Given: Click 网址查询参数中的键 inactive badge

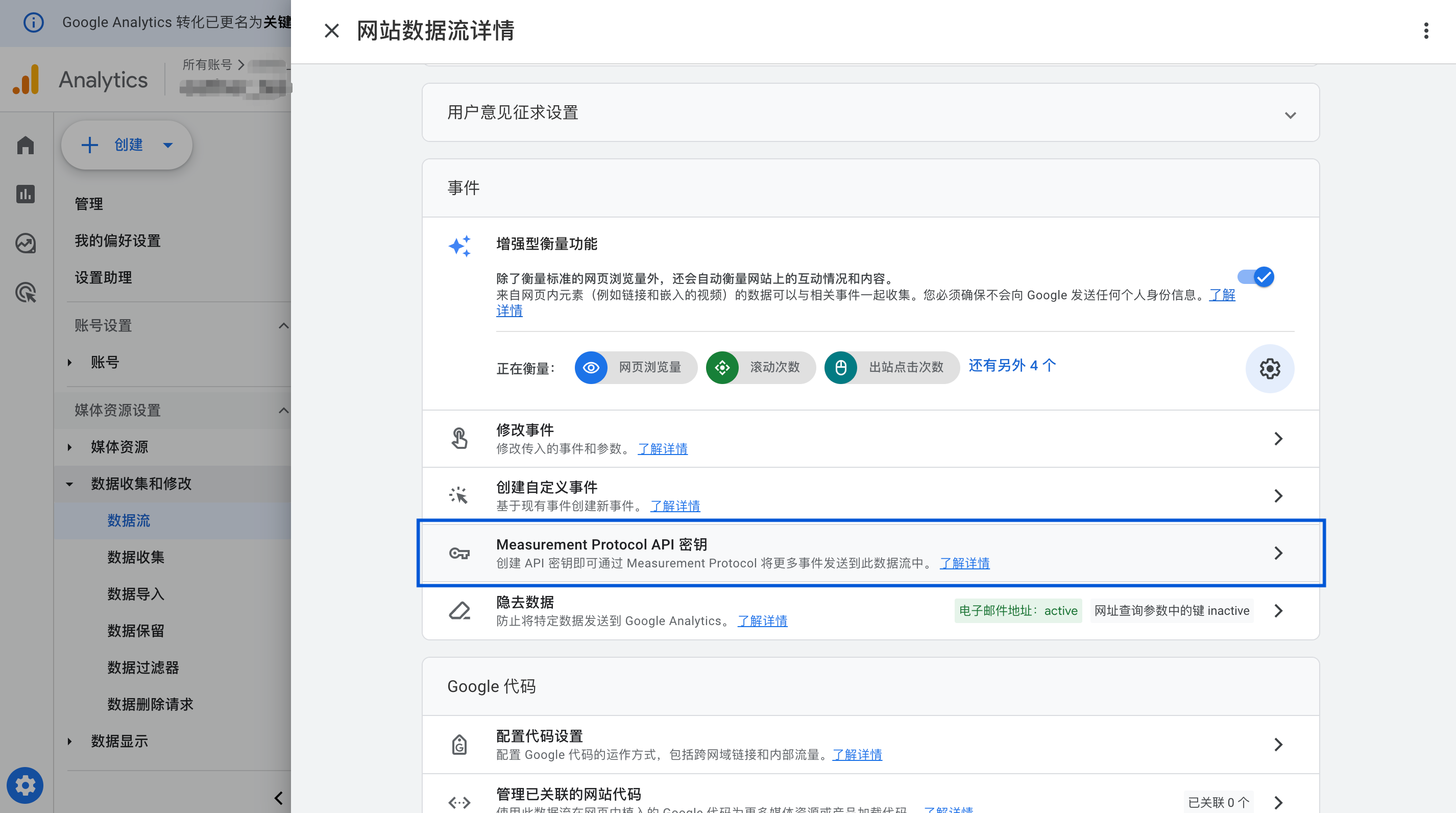Looking at the screenshot, I should 1172,611.
